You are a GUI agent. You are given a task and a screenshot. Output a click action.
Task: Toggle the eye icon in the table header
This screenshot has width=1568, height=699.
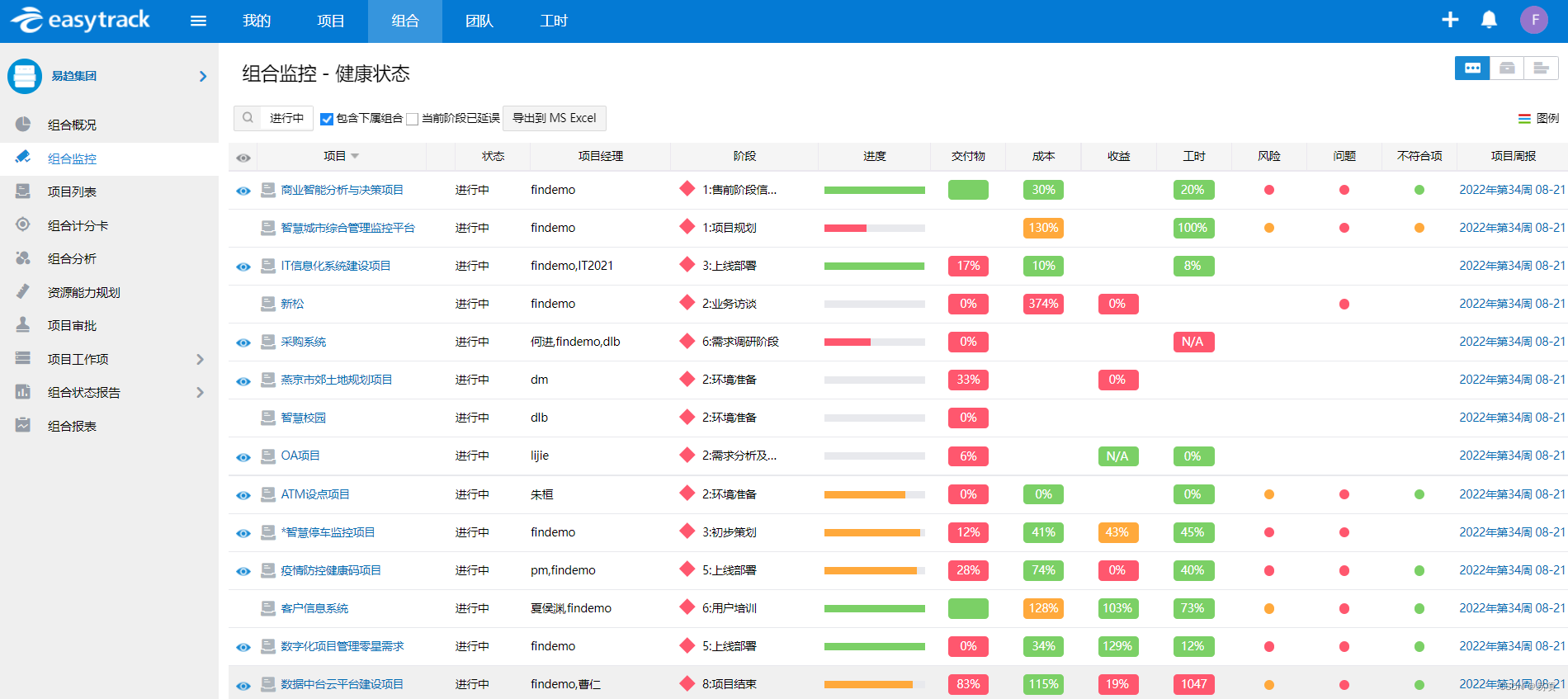(x=243, y=158)
